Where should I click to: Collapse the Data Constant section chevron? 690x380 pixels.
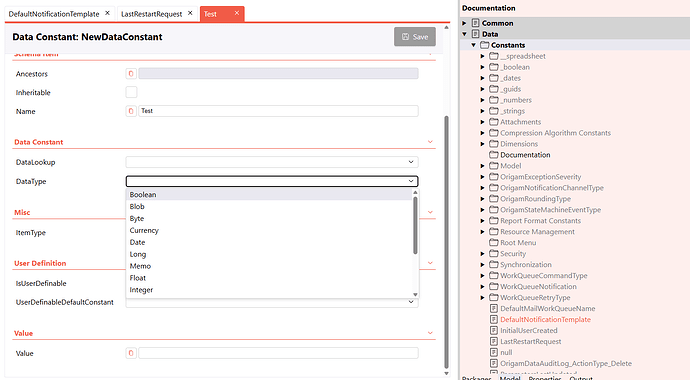(430, 142)
